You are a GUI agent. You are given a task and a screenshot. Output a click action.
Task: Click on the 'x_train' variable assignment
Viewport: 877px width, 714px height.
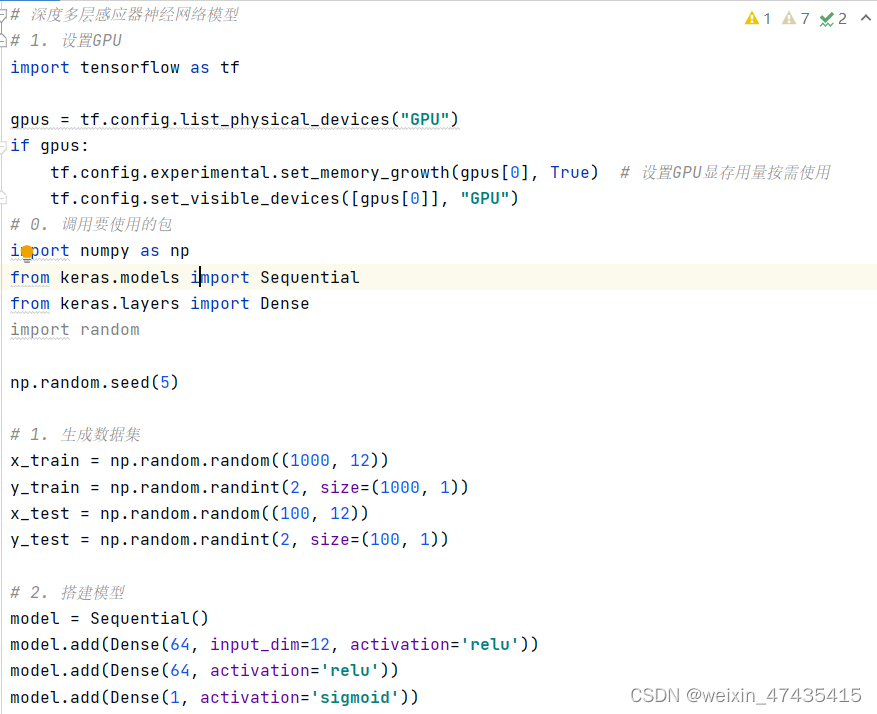pyautogui.click(x=45, y=461)
